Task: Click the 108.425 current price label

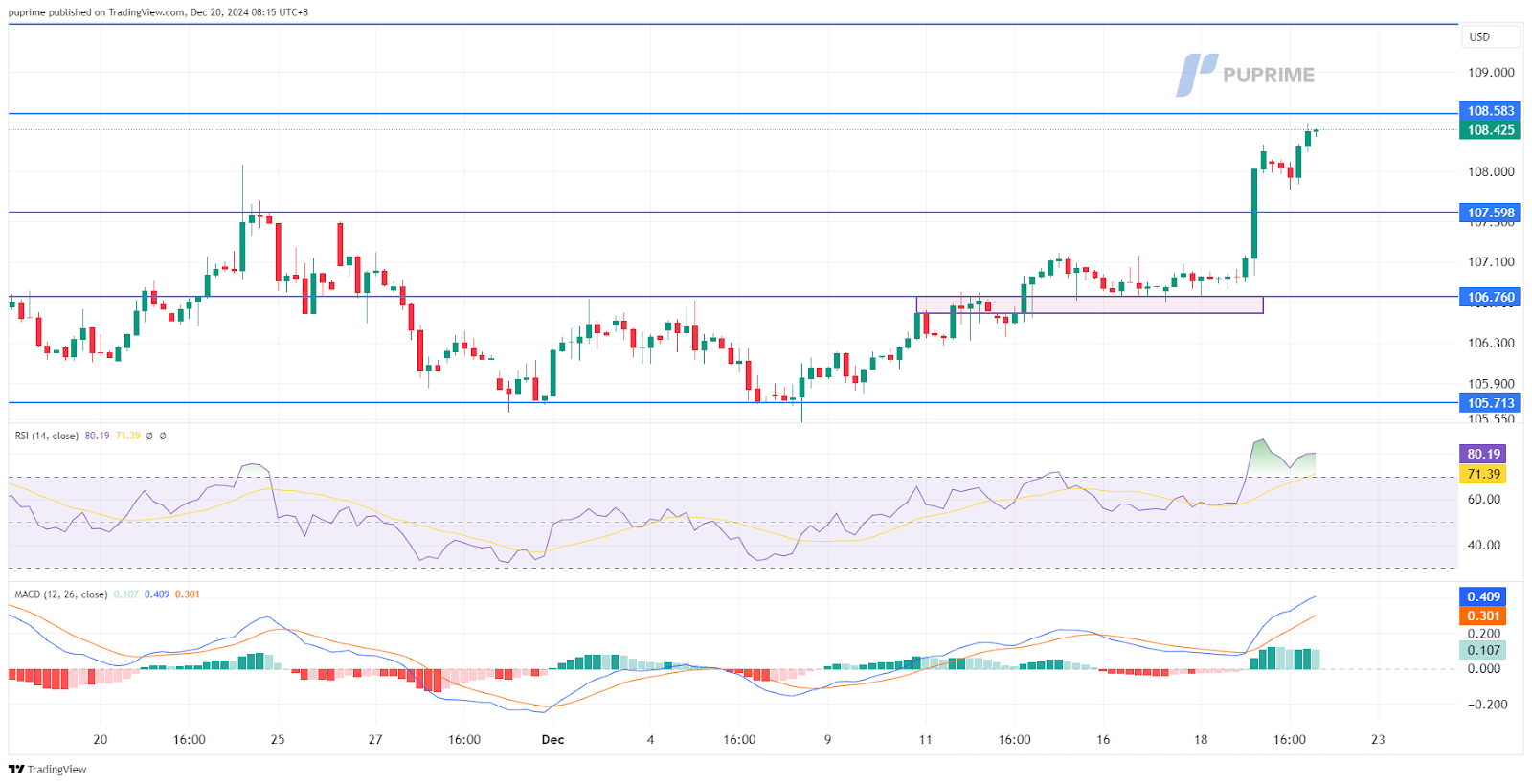Action: [x=1489, y=130]
